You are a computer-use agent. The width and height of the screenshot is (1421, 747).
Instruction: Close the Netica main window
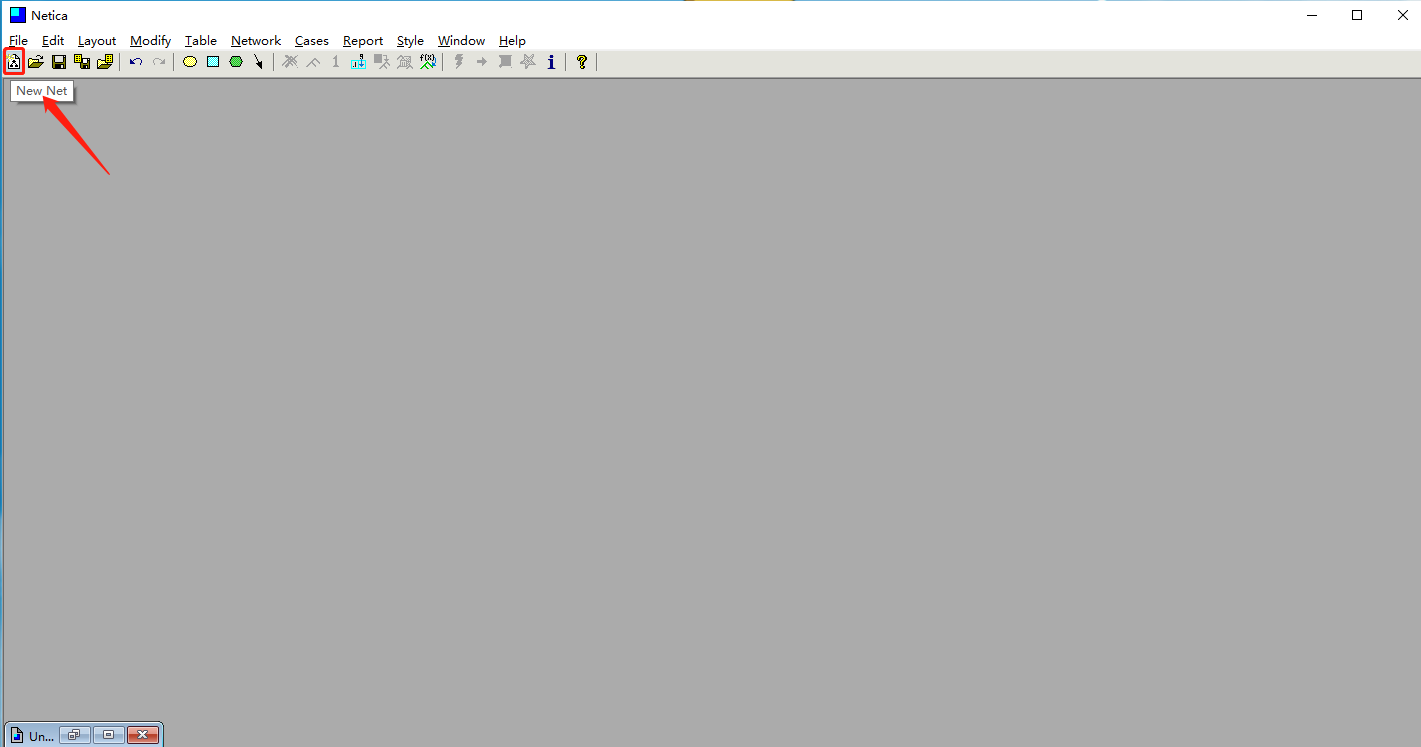[x=1402, y=15]
